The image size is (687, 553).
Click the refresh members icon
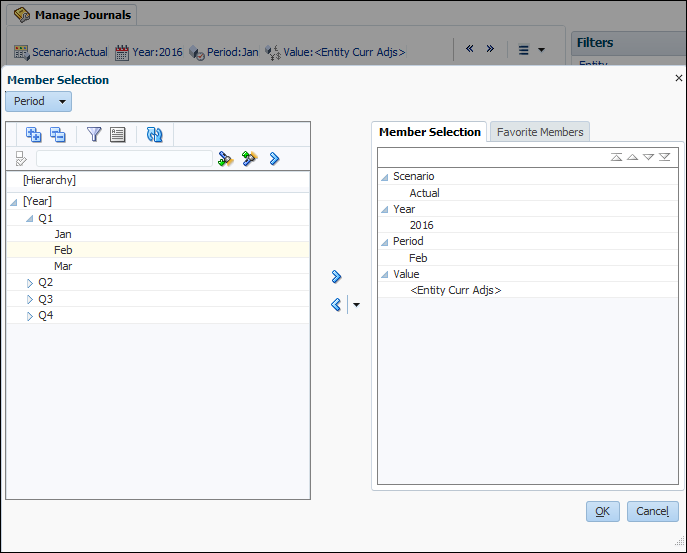(x=154, y=135)
